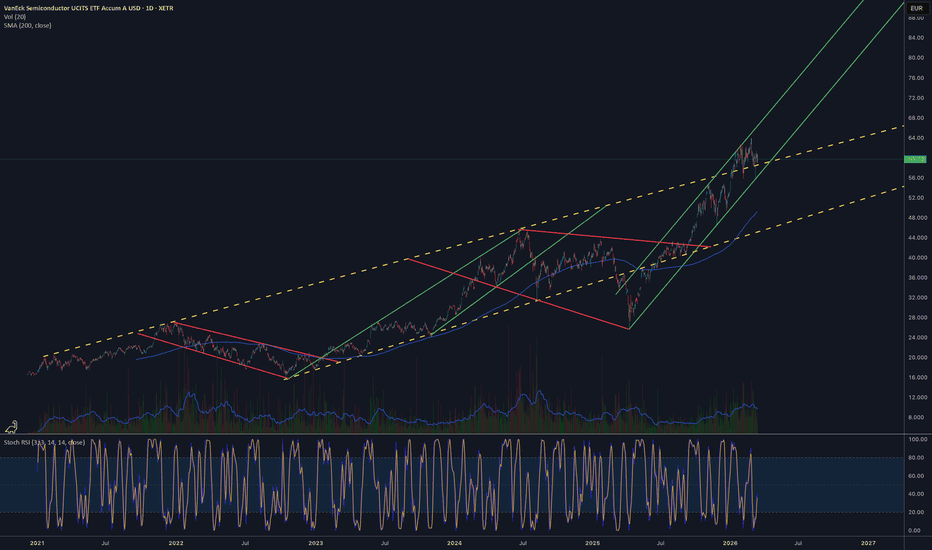
Task: Click the 68.00 price axis label
Action: click(915, 118)
